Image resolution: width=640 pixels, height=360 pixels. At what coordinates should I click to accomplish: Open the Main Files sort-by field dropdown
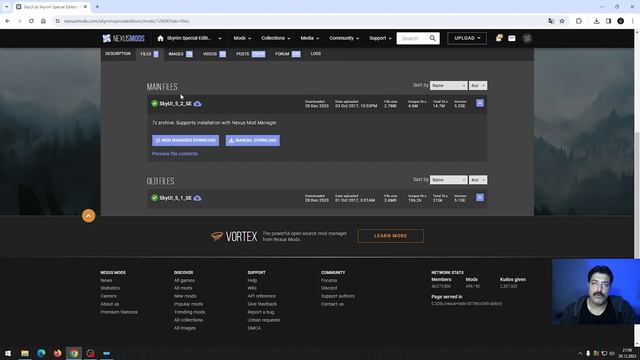pyautogui.click(x=448, y=86)
